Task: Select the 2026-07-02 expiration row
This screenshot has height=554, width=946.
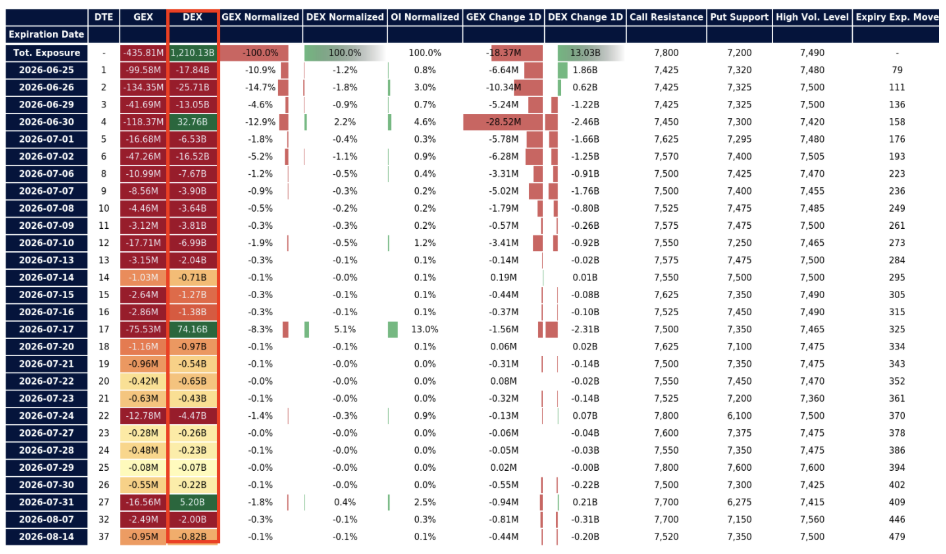Action: (46, 156)
